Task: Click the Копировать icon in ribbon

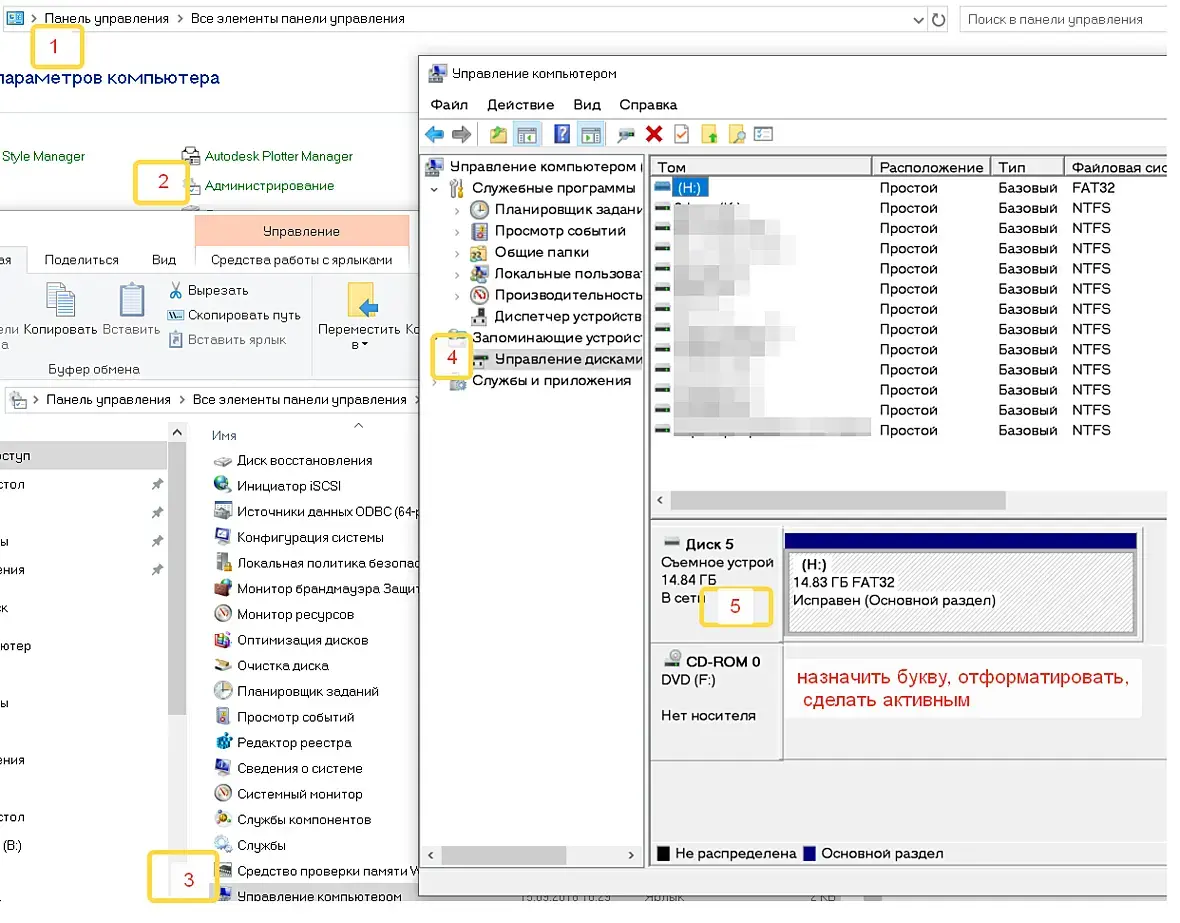Action: pyautogui.click(x=60, y=299)
